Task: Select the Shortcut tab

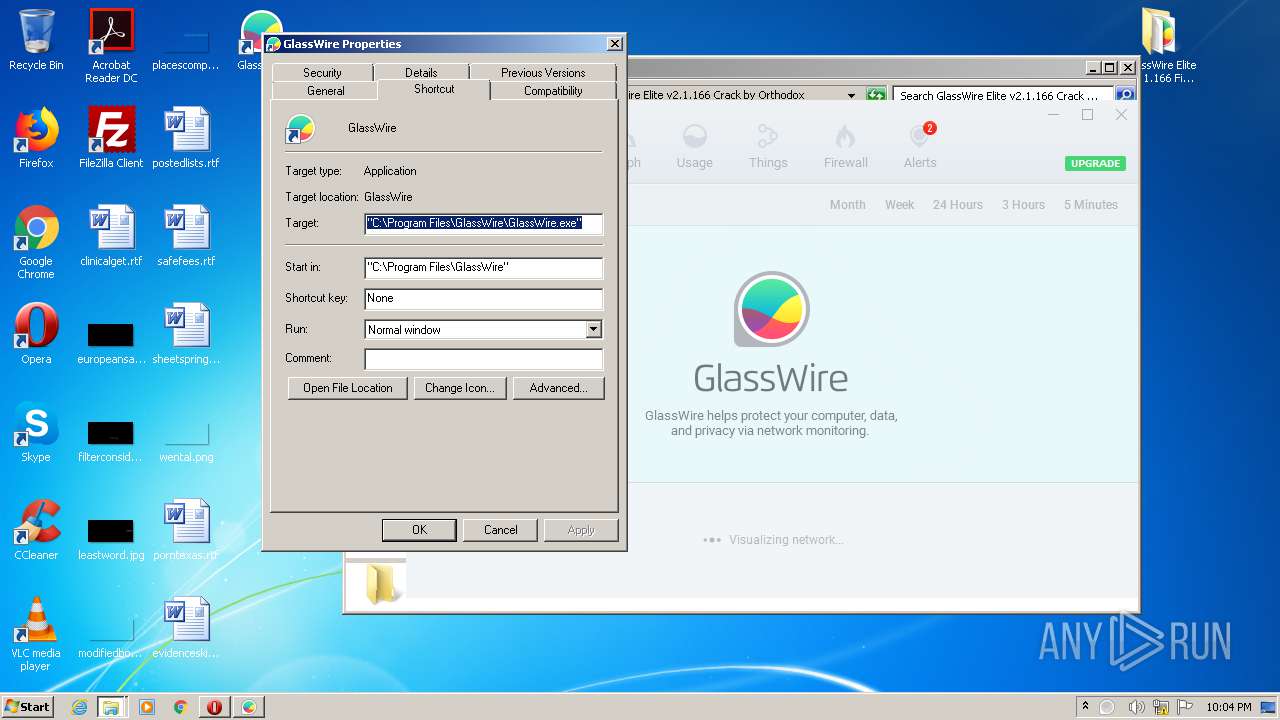Action: (x=434, y=89)
